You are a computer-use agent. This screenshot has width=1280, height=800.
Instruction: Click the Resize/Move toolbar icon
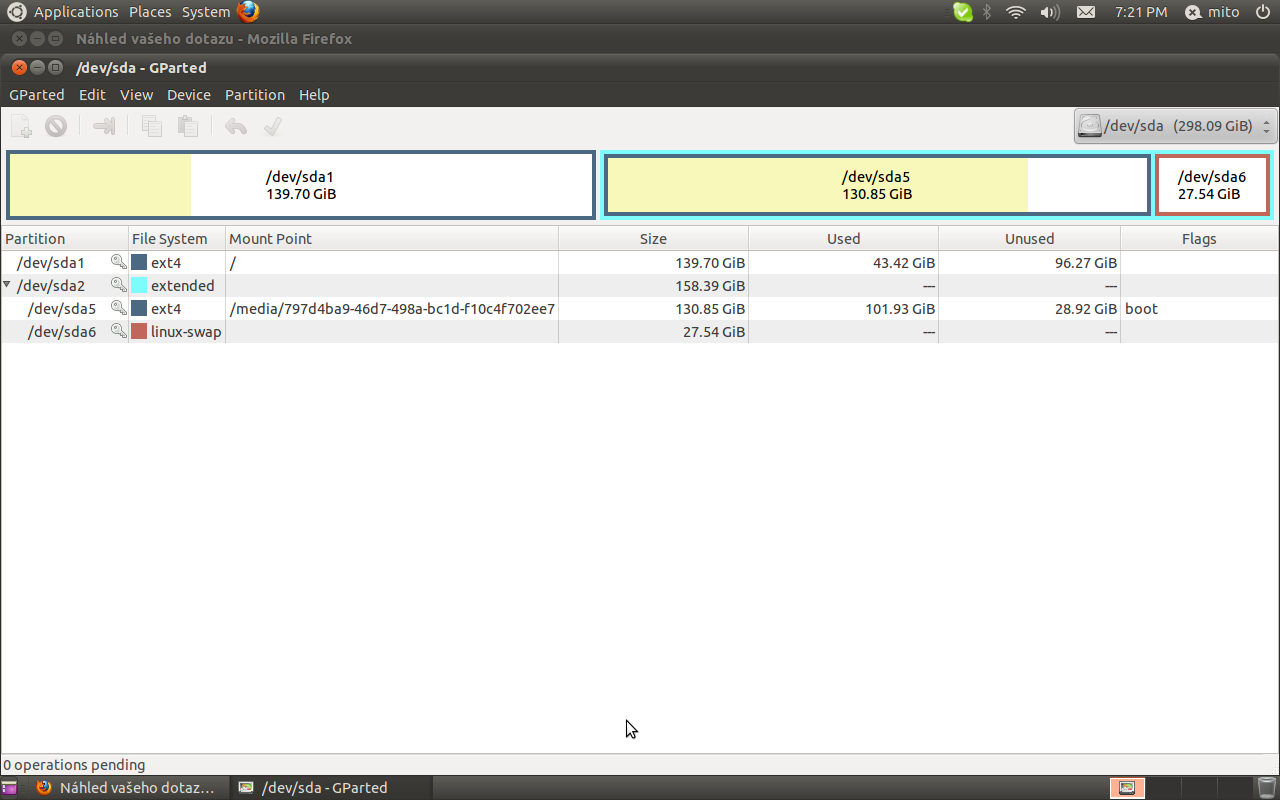[x=104, y=126]
